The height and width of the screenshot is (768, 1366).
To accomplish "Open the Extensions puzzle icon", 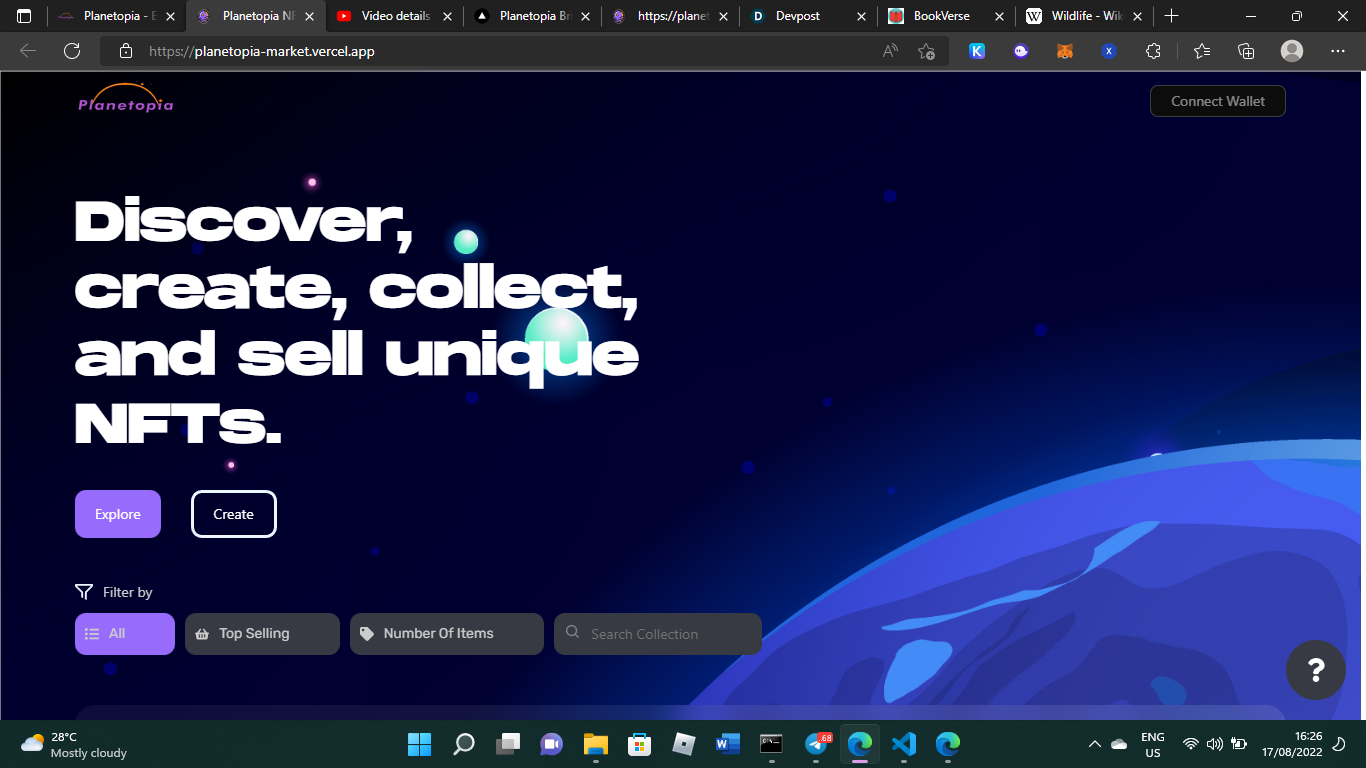I will click(x=1153, y=51).
